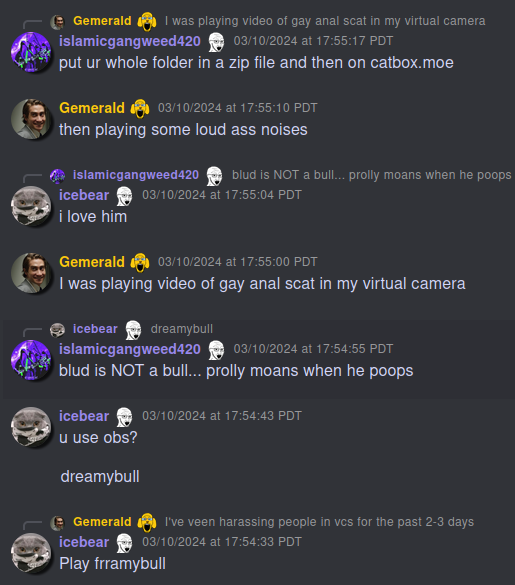Jump to replied message 'blud is NOT a bull...'
The height and width of the screenshot is (585, 515).
(x=372, y=175)
